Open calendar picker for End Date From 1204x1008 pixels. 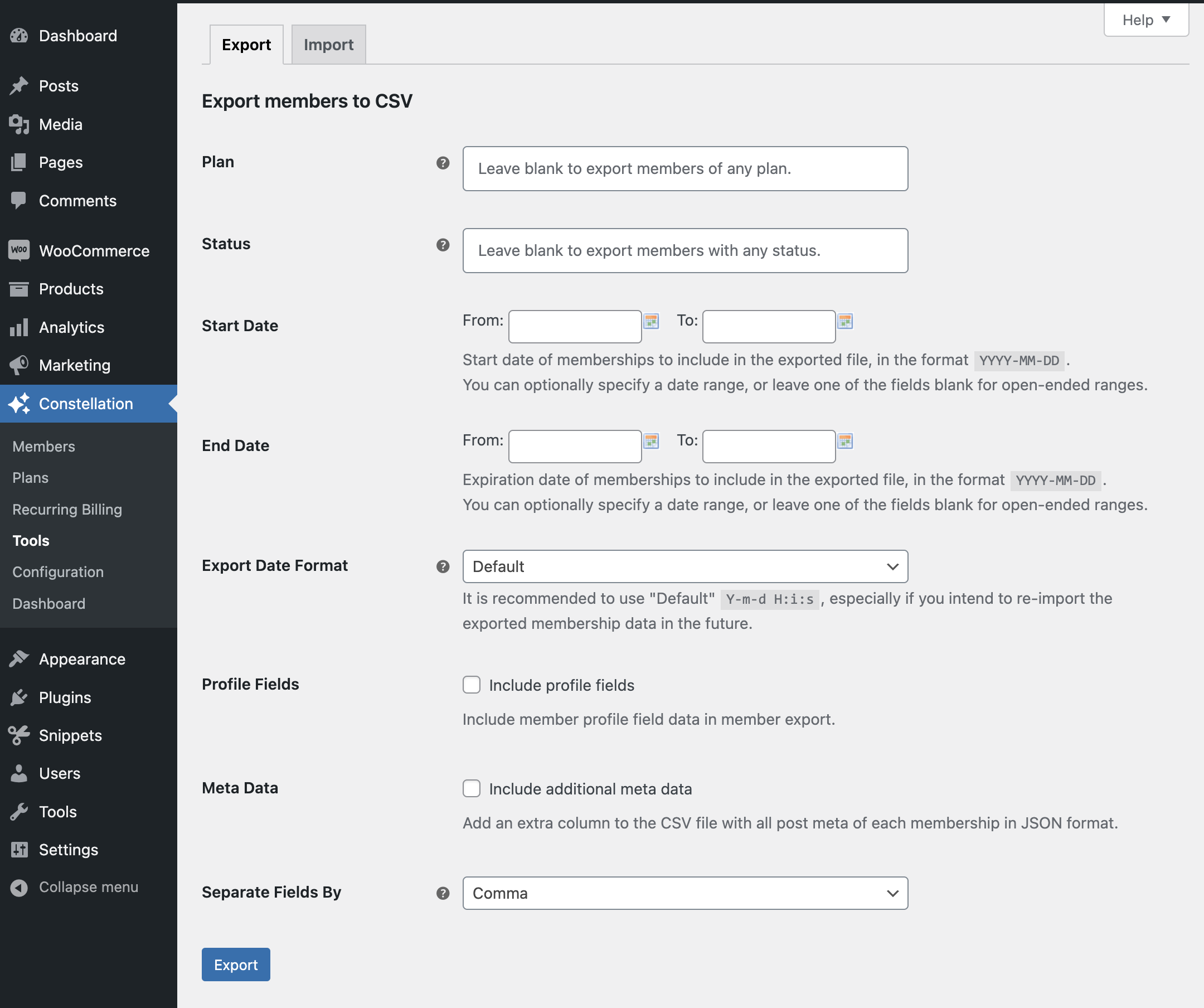pyautogui.click(x=651, y=441)
